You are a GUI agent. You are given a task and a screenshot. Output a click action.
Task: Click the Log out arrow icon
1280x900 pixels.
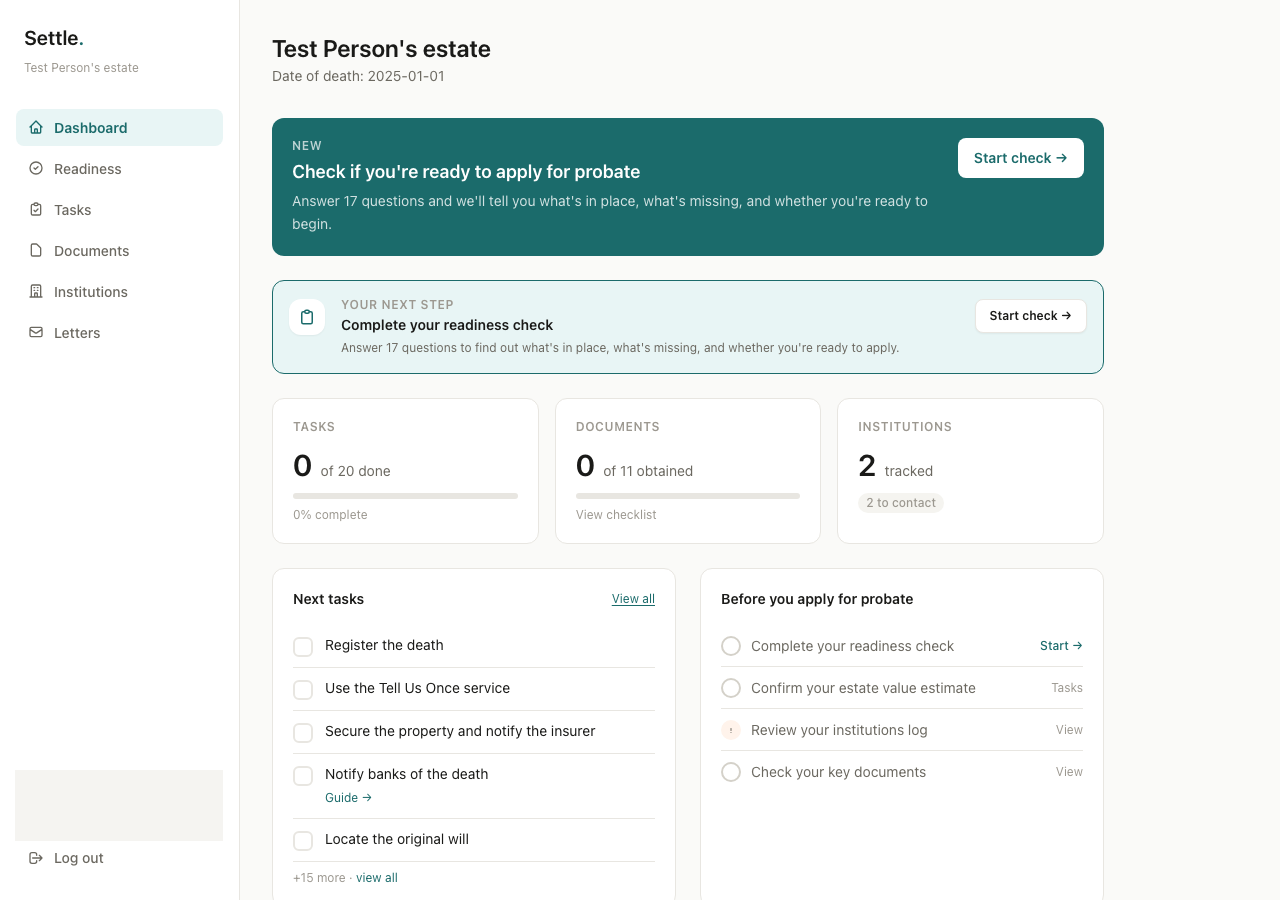click(36, 858)
